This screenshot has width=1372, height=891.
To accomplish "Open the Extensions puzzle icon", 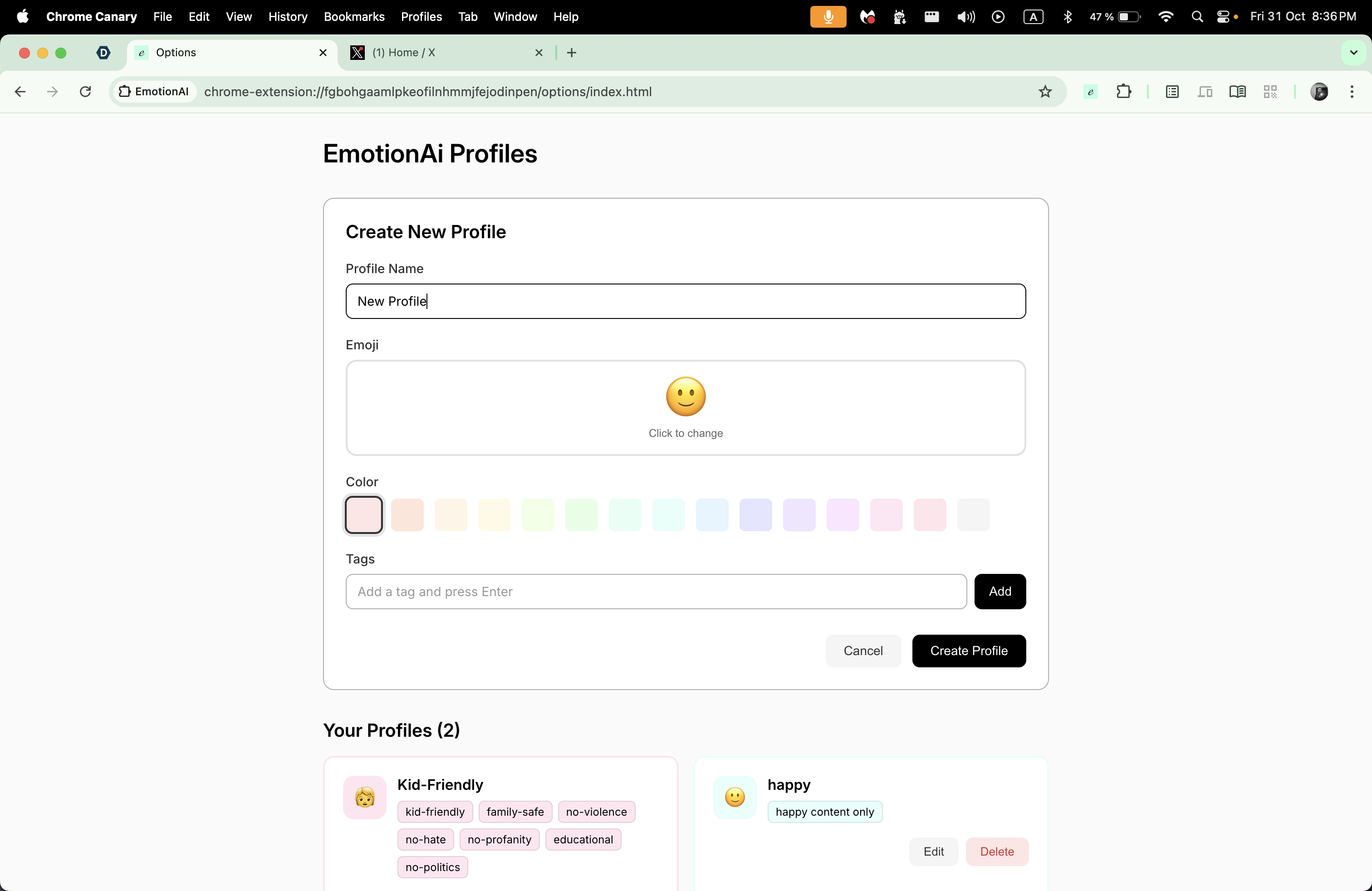I will pos(1123,92).
